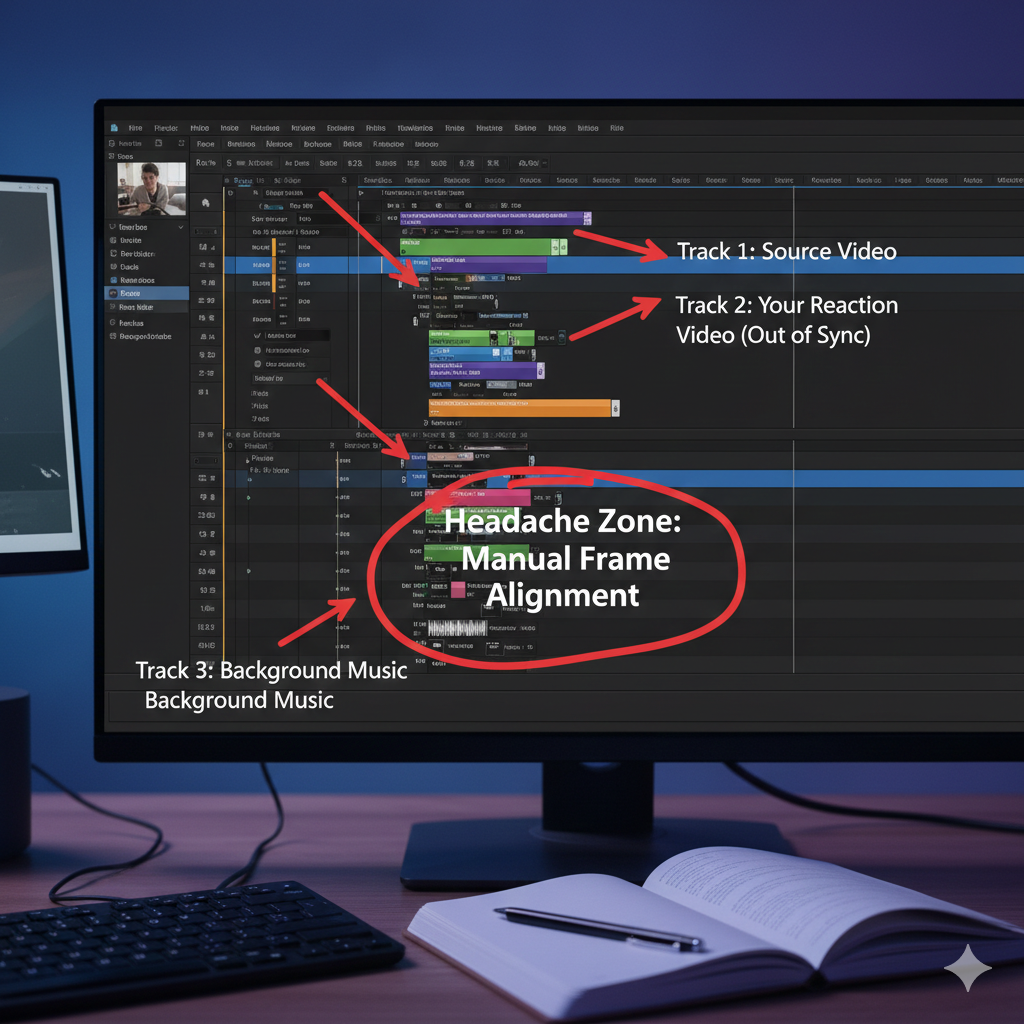Click the play triangle icon at the timeline header start
This screenshot has height=1024, width=1024.
tap(362, 192)
